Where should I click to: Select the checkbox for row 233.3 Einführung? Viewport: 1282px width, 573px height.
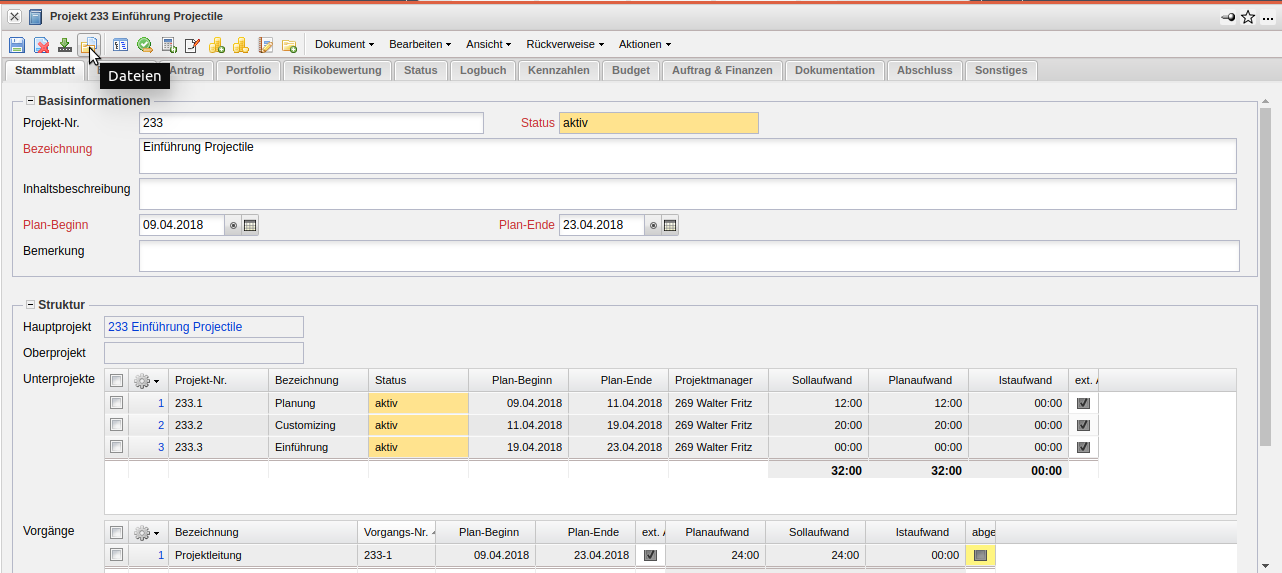click(x=116, y=447)
